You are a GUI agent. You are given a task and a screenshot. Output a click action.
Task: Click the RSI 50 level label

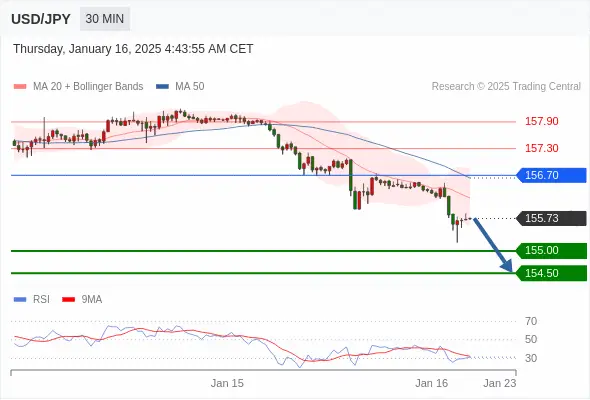click(x=531, y=339)
